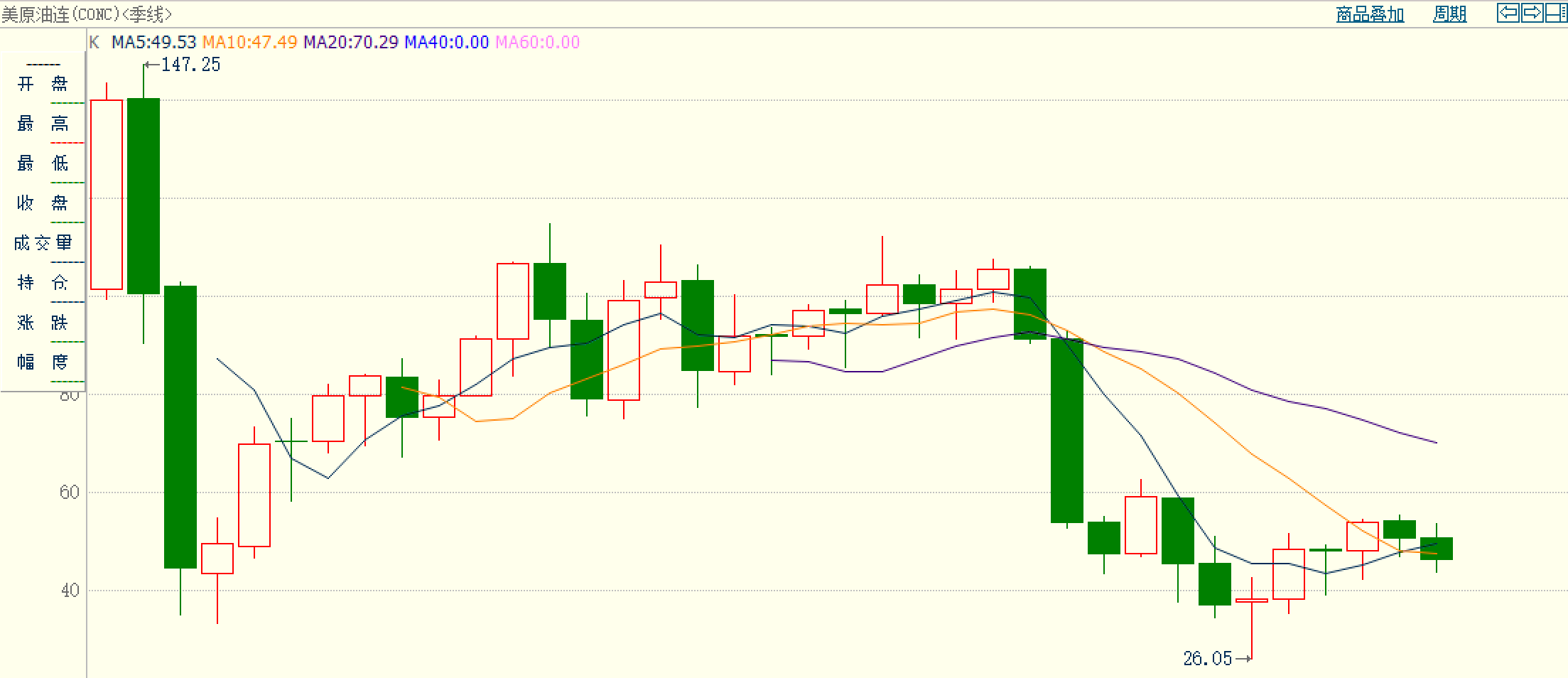Click the 美原油连(CONC)<季线> chart title
The height and width of the screenshot is (678, 1568).
pyautogui.click(x=87, y=14)
